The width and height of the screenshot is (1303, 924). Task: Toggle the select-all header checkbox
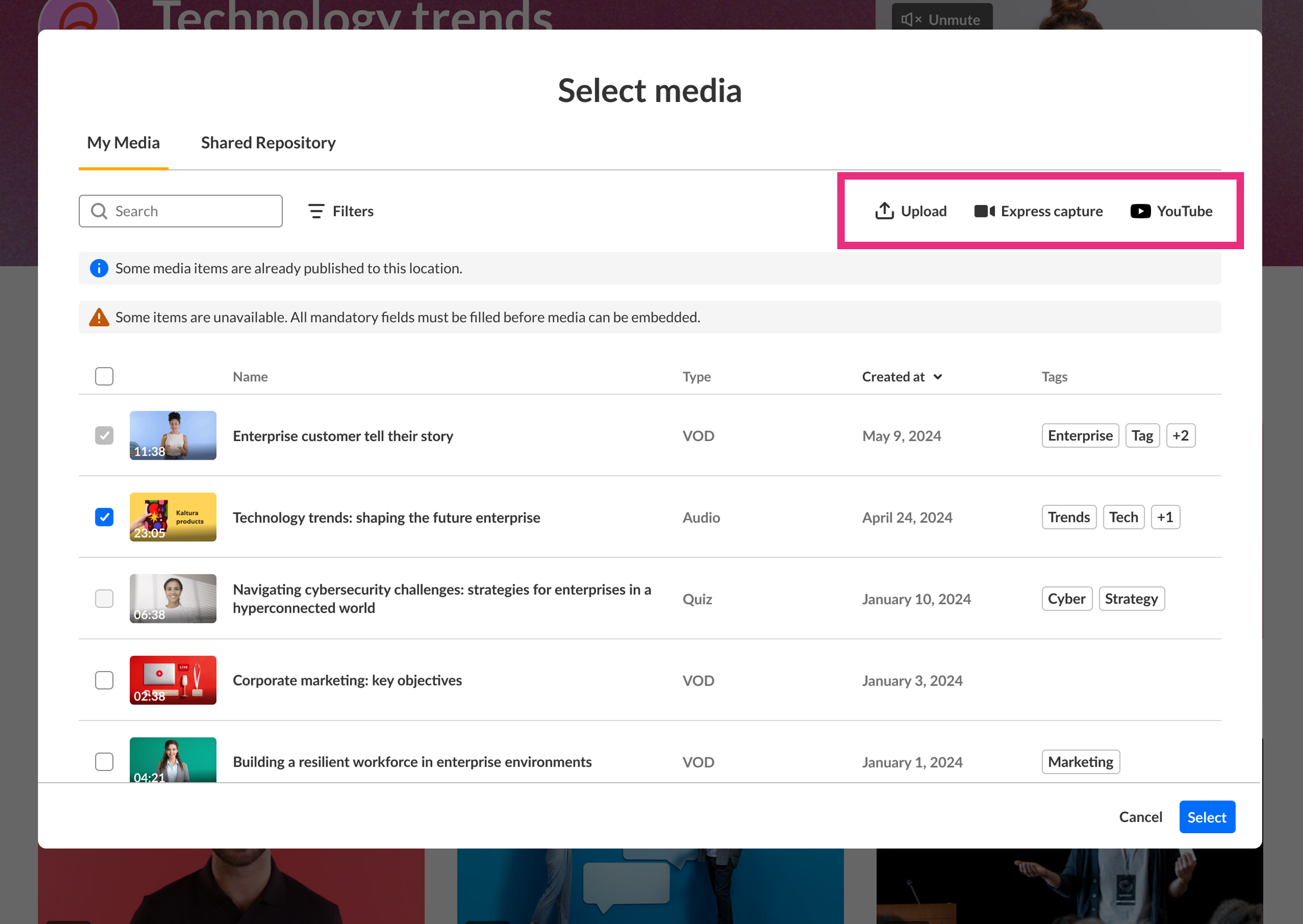104,376
